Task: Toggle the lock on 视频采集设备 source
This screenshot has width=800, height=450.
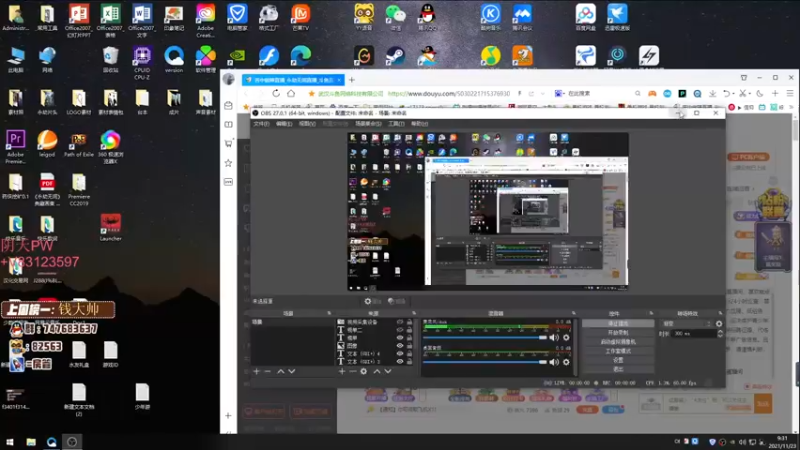Action: click(409, 322)
